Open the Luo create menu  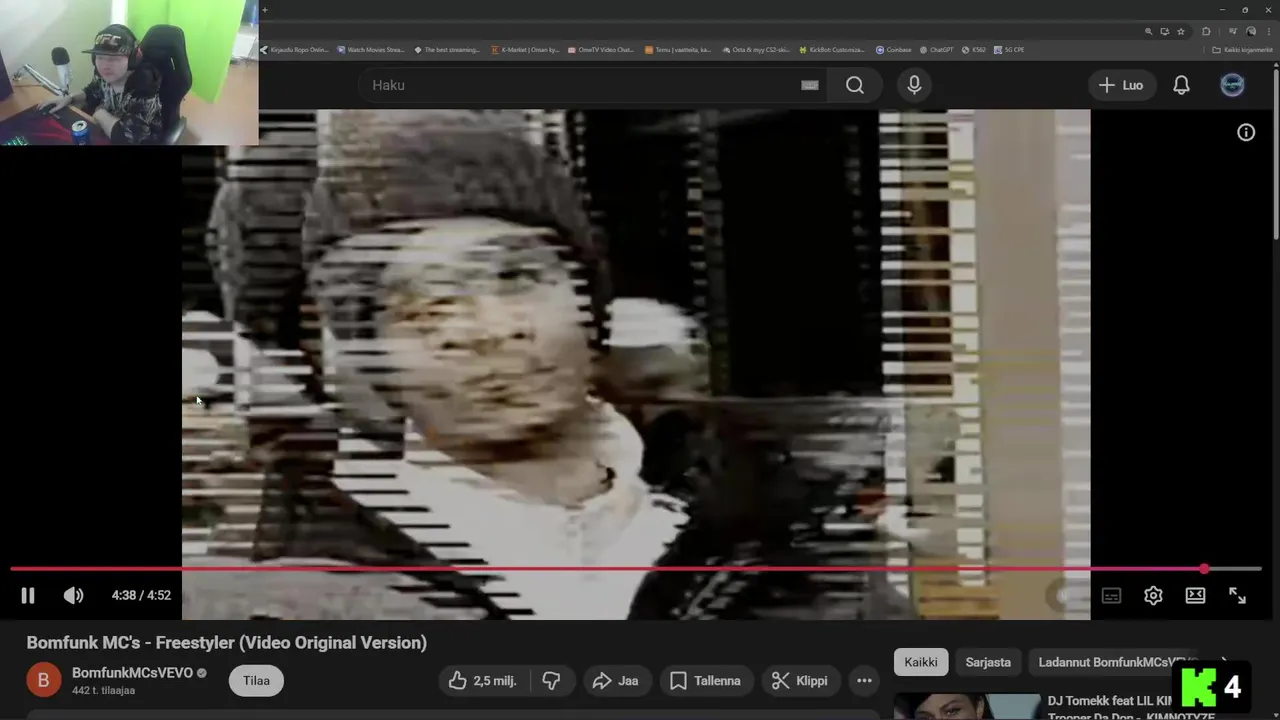pyautogui.click(x=1121, y=85)
